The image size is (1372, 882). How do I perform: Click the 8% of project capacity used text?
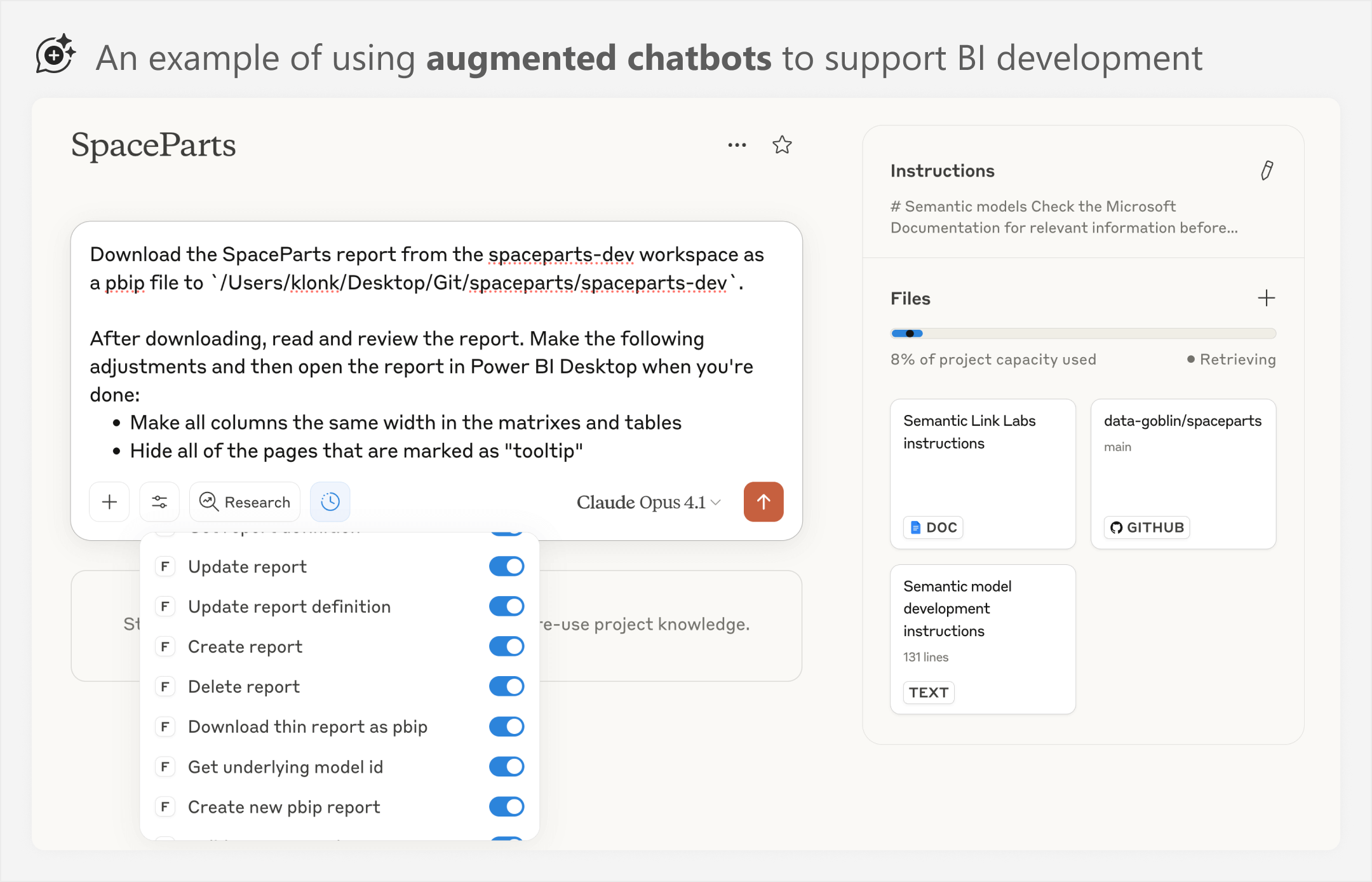coord(993,359)
